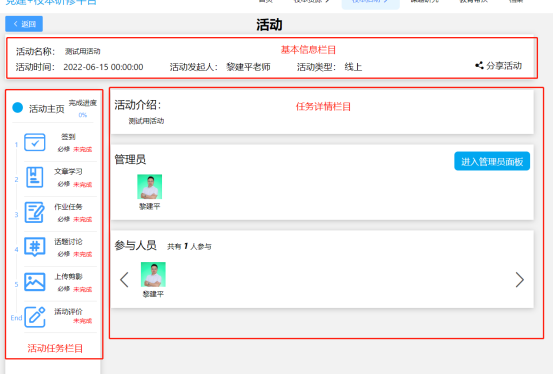Click the activity time 2022-06-15 00:00:00

coord(103,67)
